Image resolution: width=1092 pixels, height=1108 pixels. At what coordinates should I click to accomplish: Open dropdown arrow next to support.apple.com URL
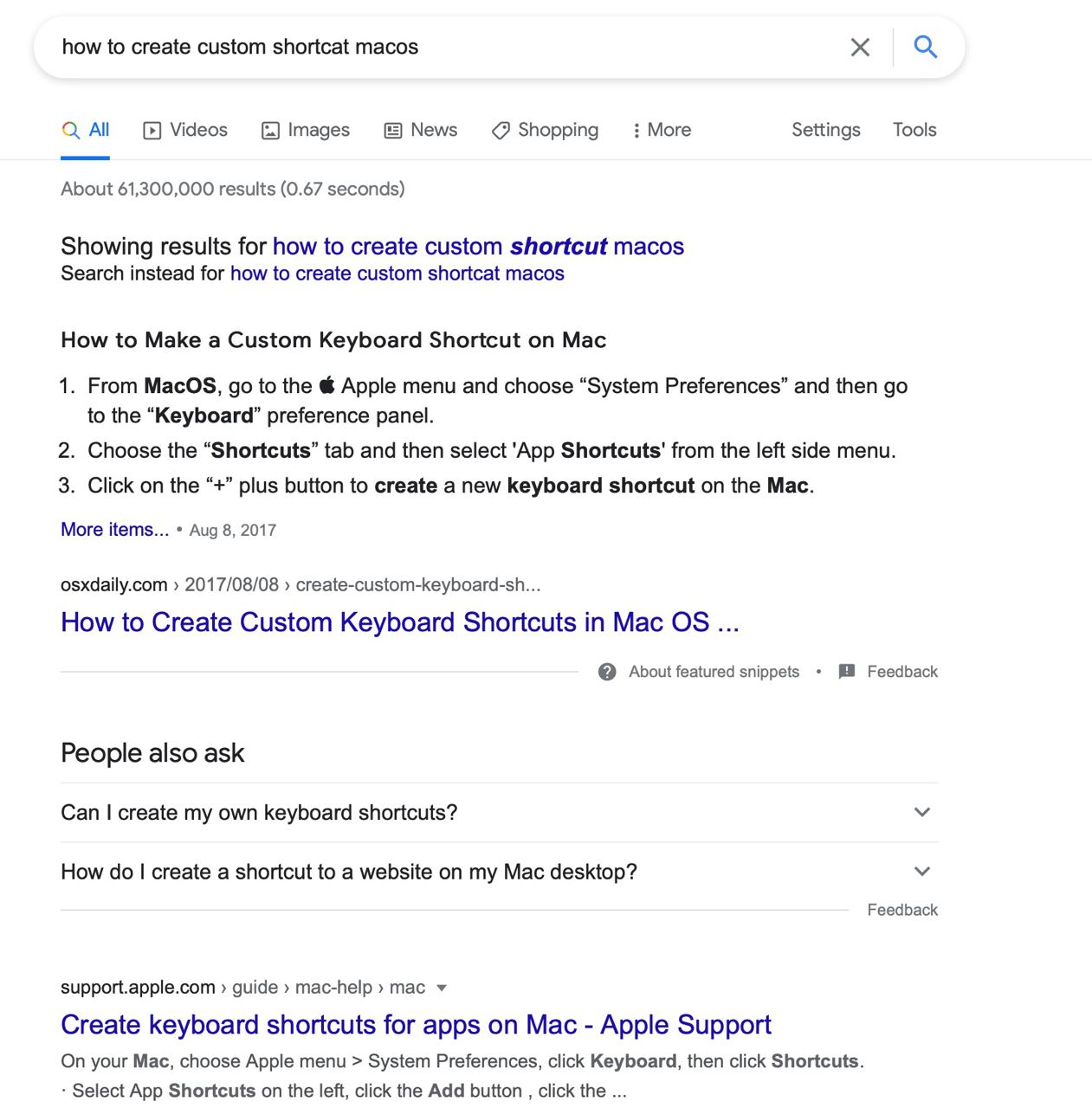[442, 988]
